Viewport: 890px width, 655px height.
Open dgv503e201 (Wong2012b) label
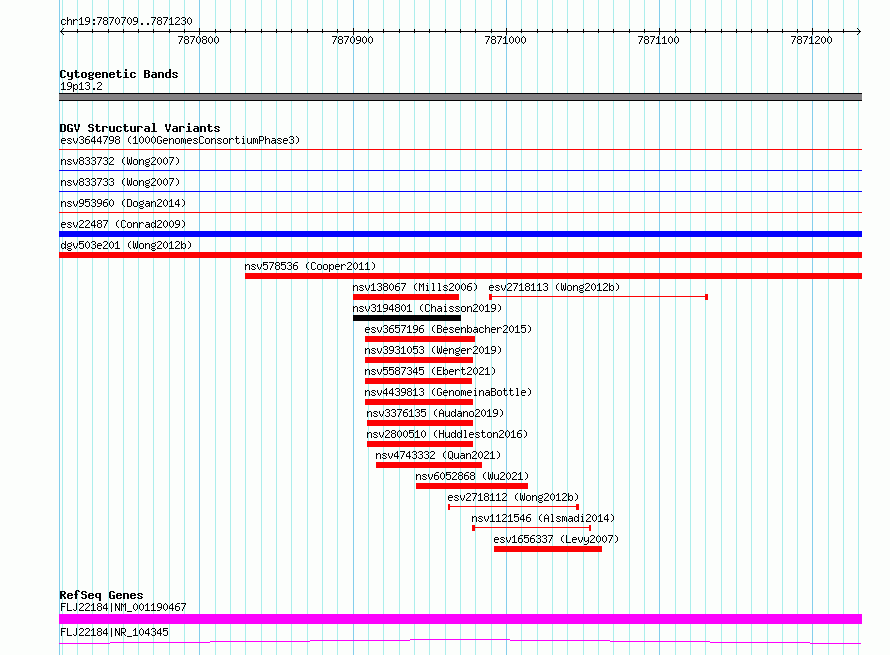[x=126, y=245]
